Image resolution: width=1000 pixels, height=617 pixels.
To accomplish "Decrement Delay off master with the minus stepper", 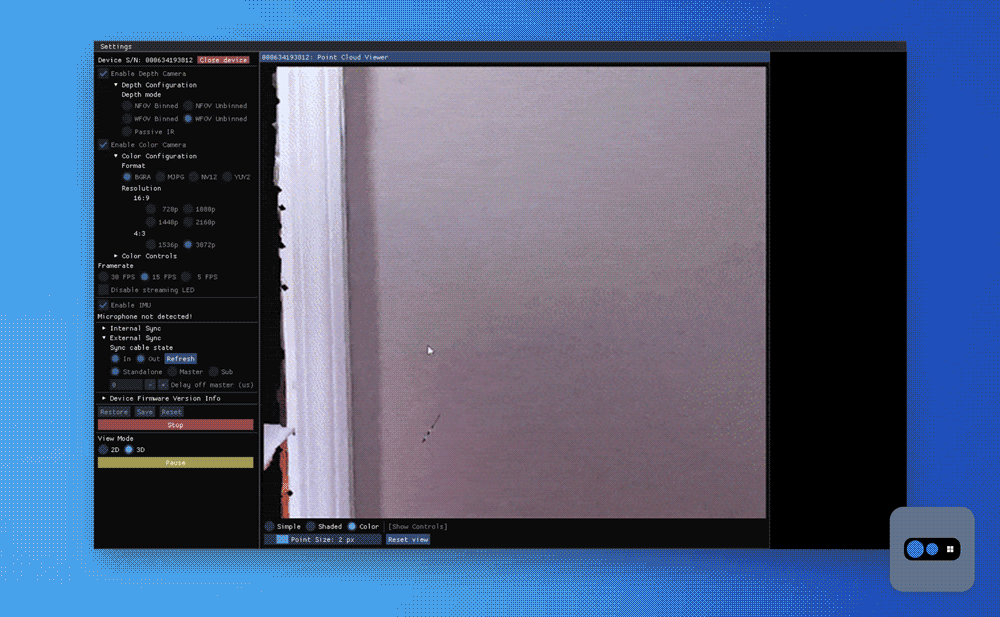I will (x=150, y=384).
